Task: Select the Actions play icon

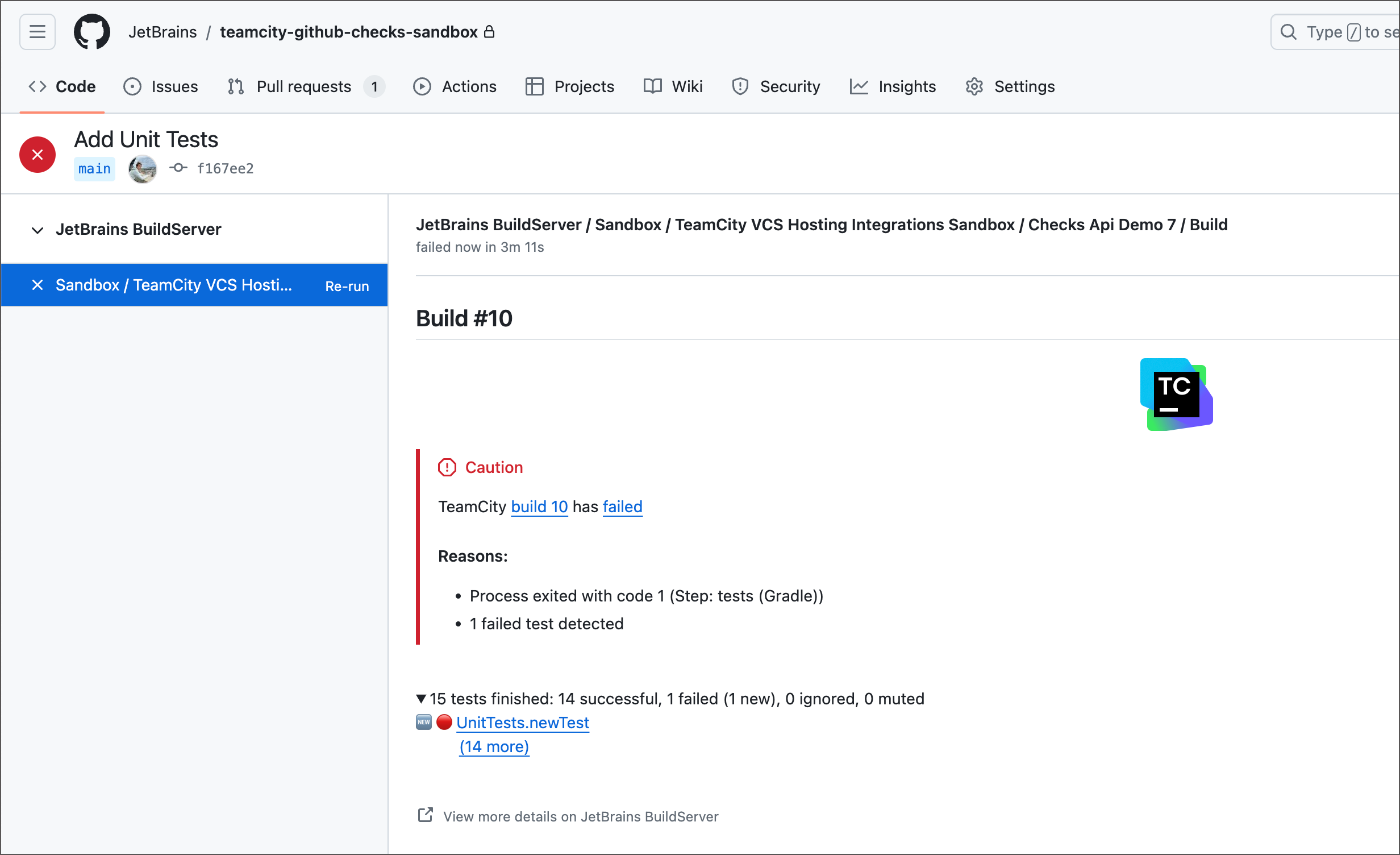Action: [422, 86]
